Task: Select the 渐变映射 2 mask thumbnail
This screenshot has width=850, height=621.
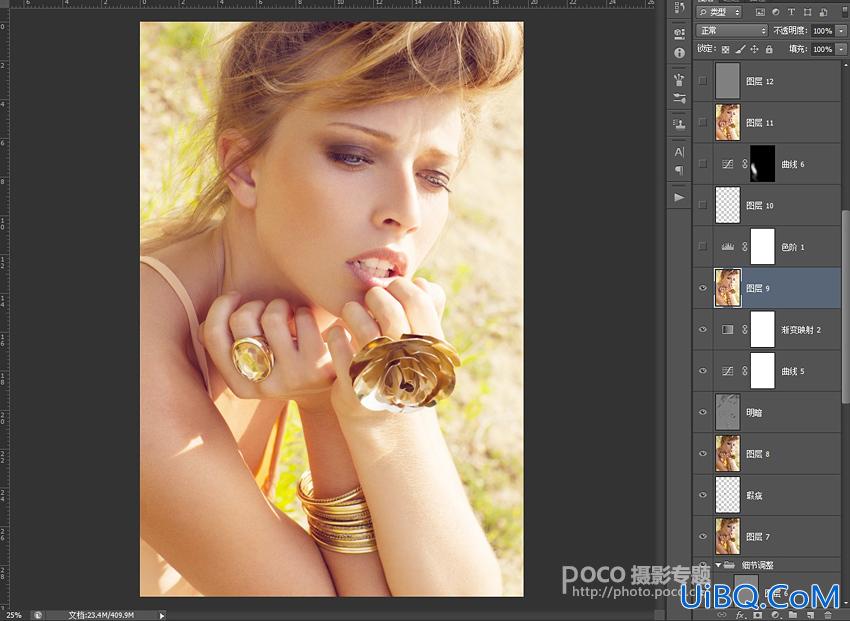Action: (x=762, y=329)
